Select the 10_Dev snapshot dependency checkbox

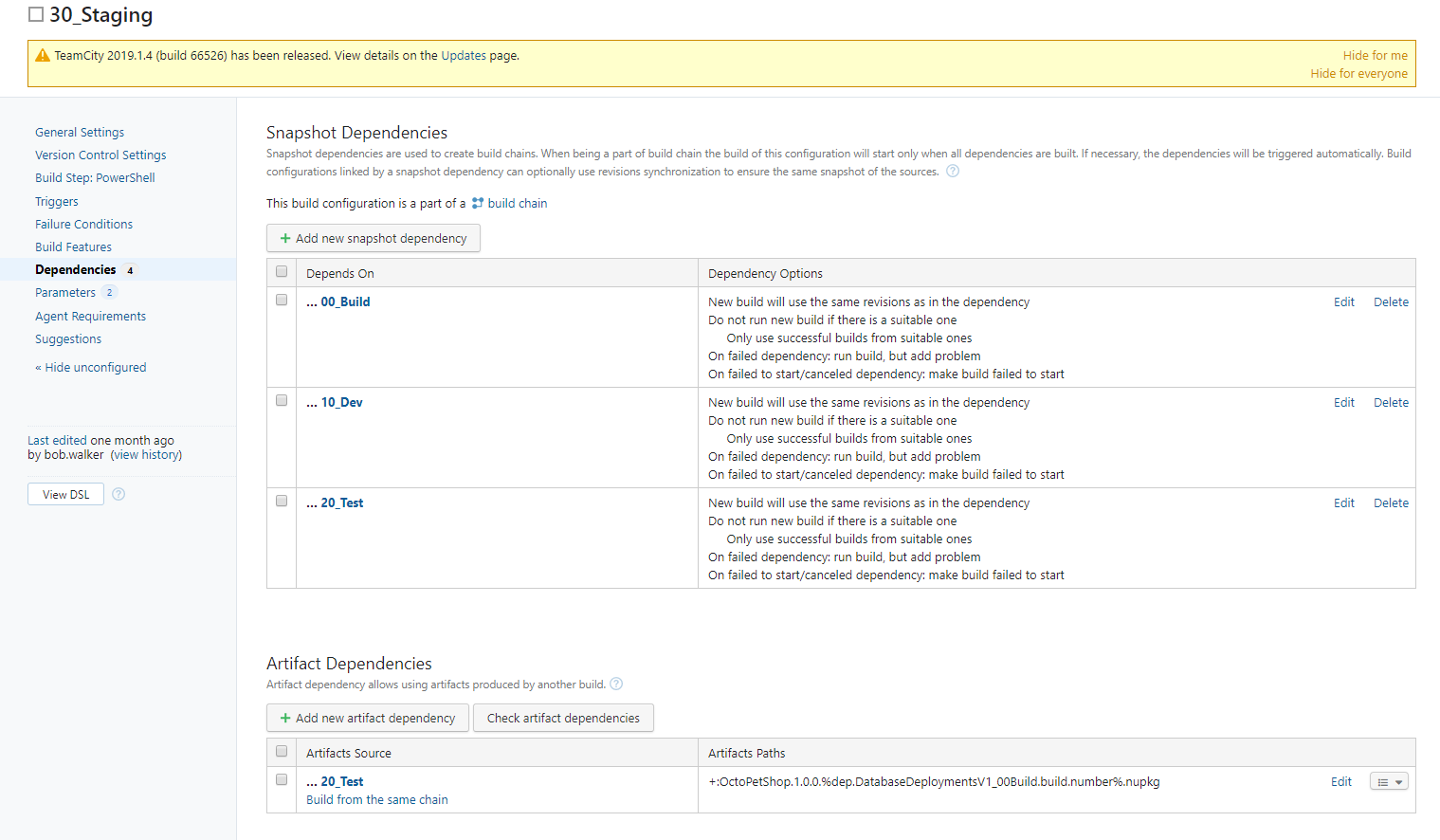coord(282,401)
